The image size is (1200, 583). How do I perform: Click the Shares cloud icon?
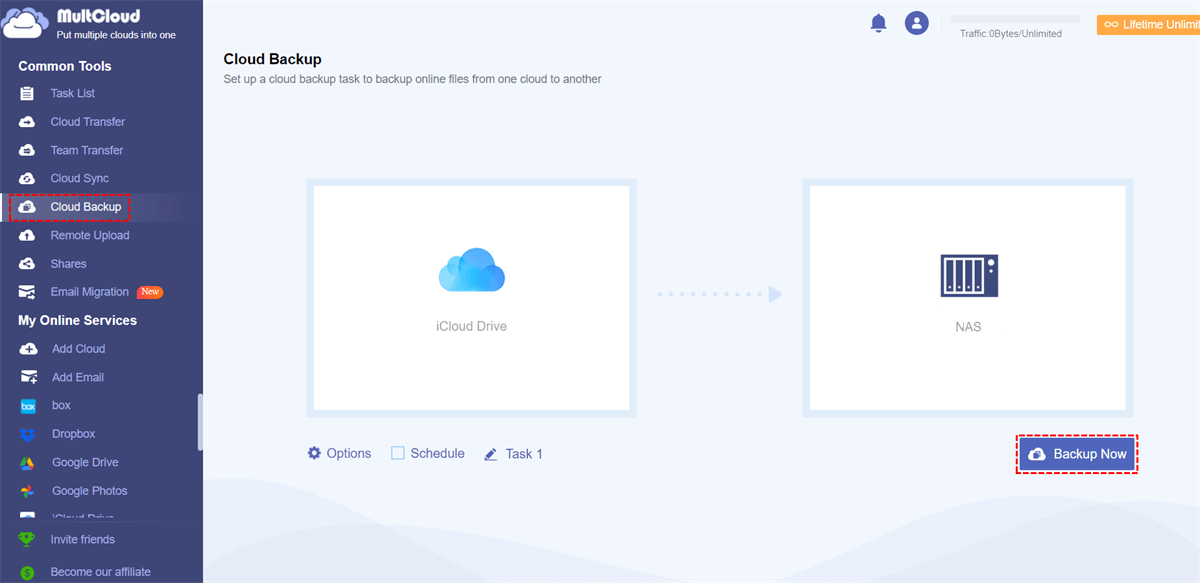[28, 264]
